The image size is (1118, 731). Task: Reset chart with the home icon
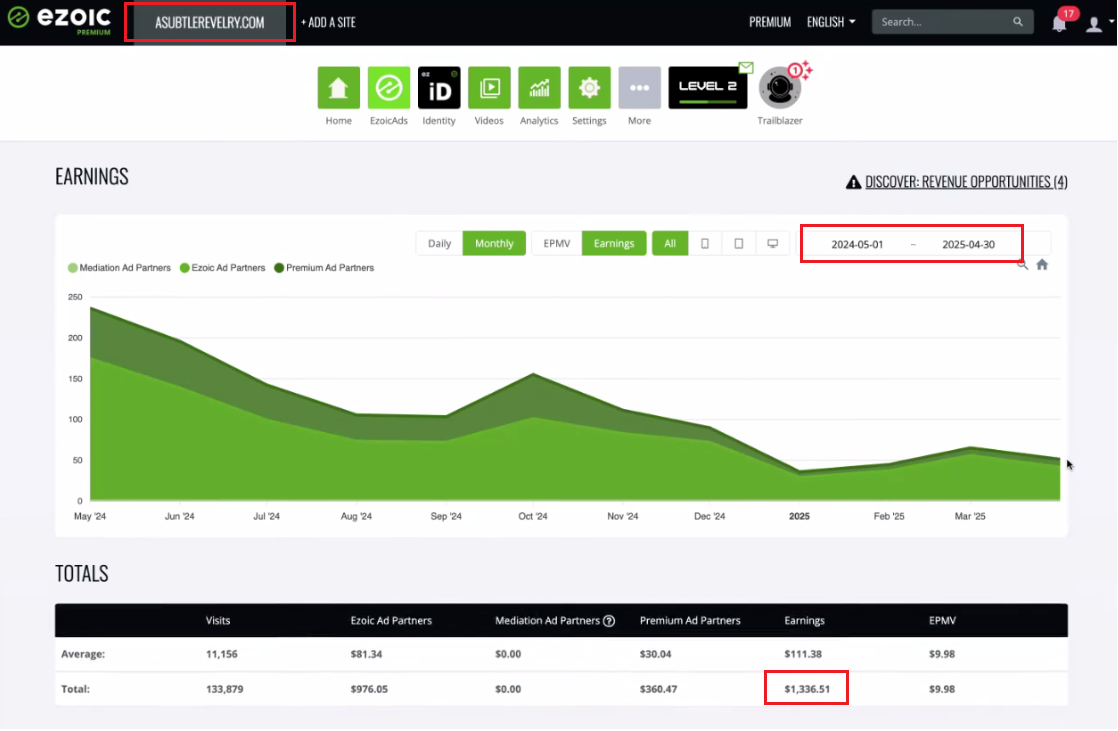pyautogui.click(x=1042, y=265)
